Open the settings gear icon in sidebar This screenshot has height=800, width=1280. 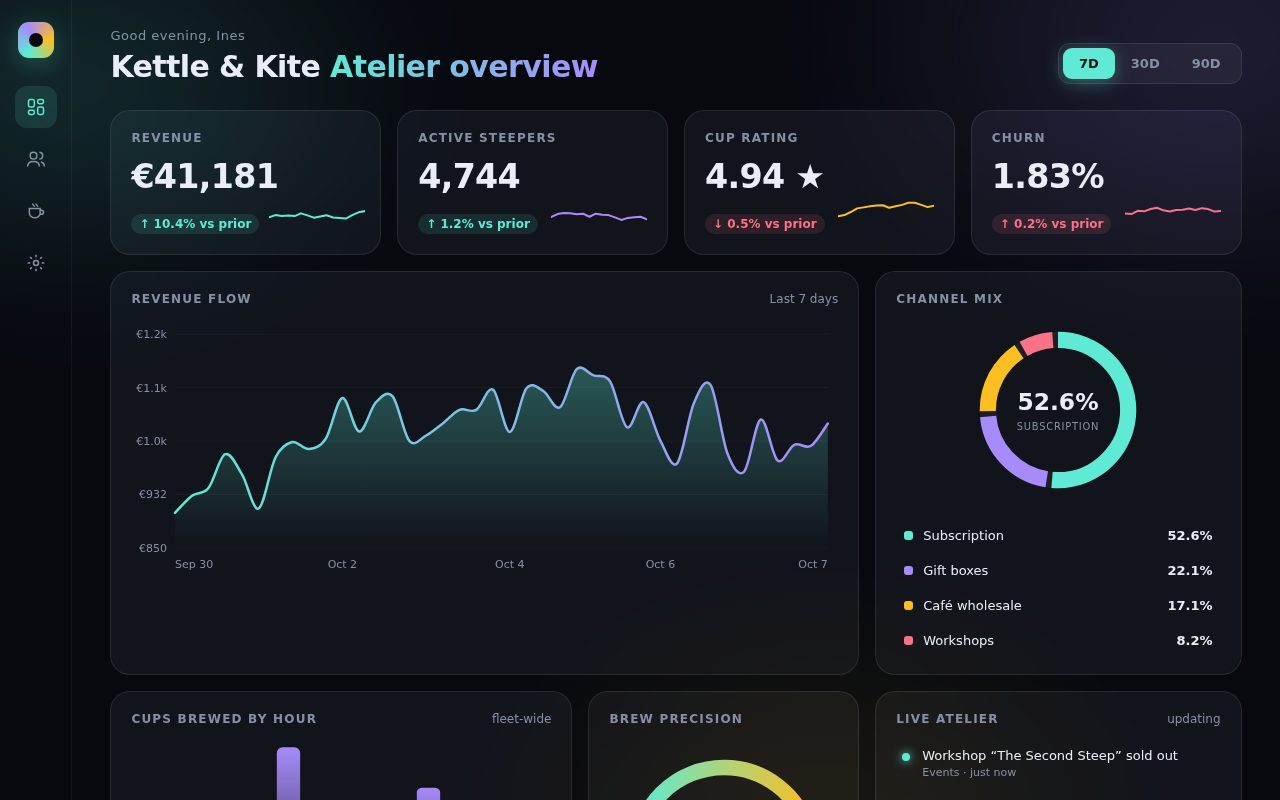(x=36, y=263)
